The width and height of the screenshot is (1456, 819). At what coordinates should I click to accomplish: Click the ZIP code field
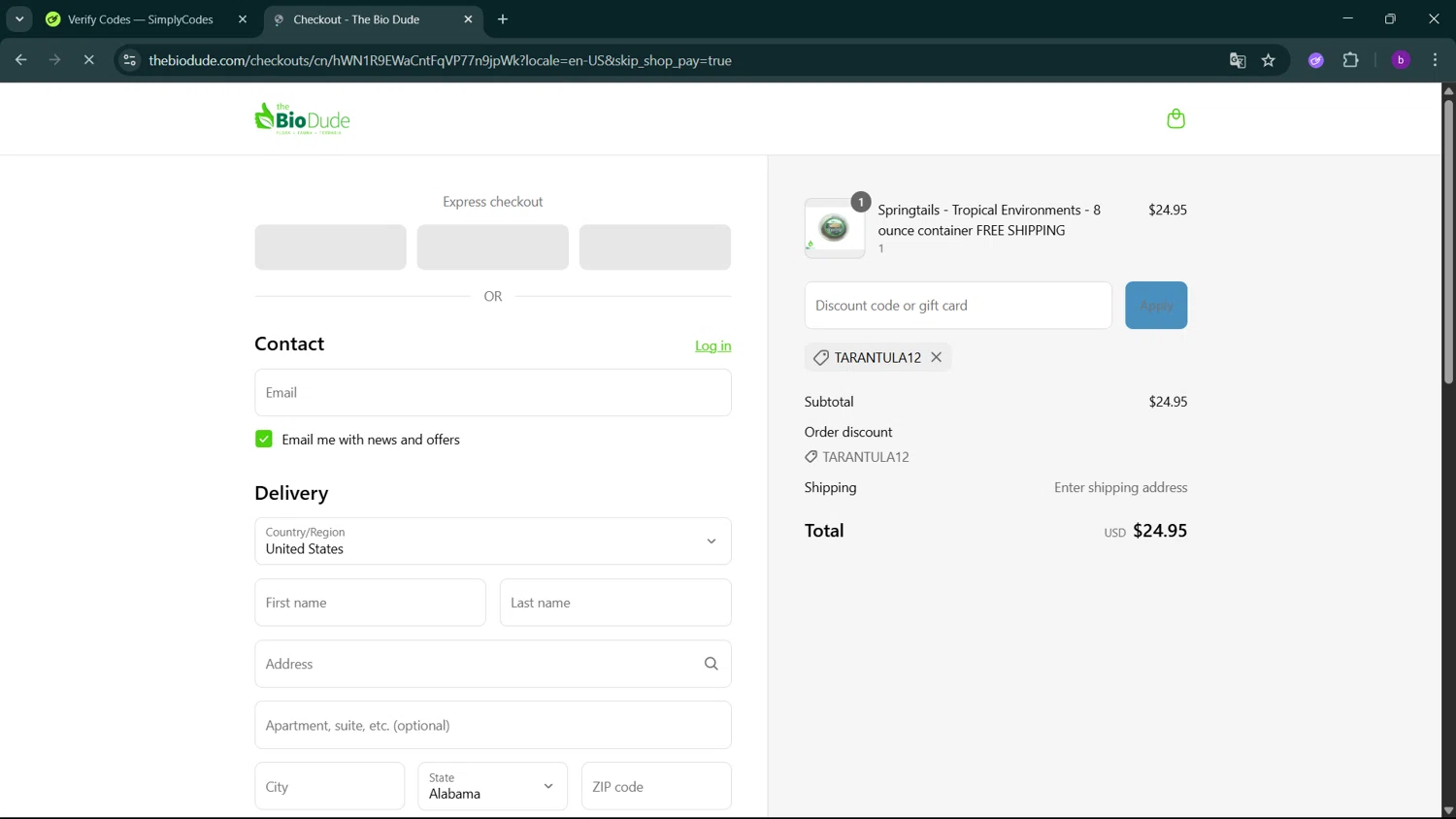(656, 786)
